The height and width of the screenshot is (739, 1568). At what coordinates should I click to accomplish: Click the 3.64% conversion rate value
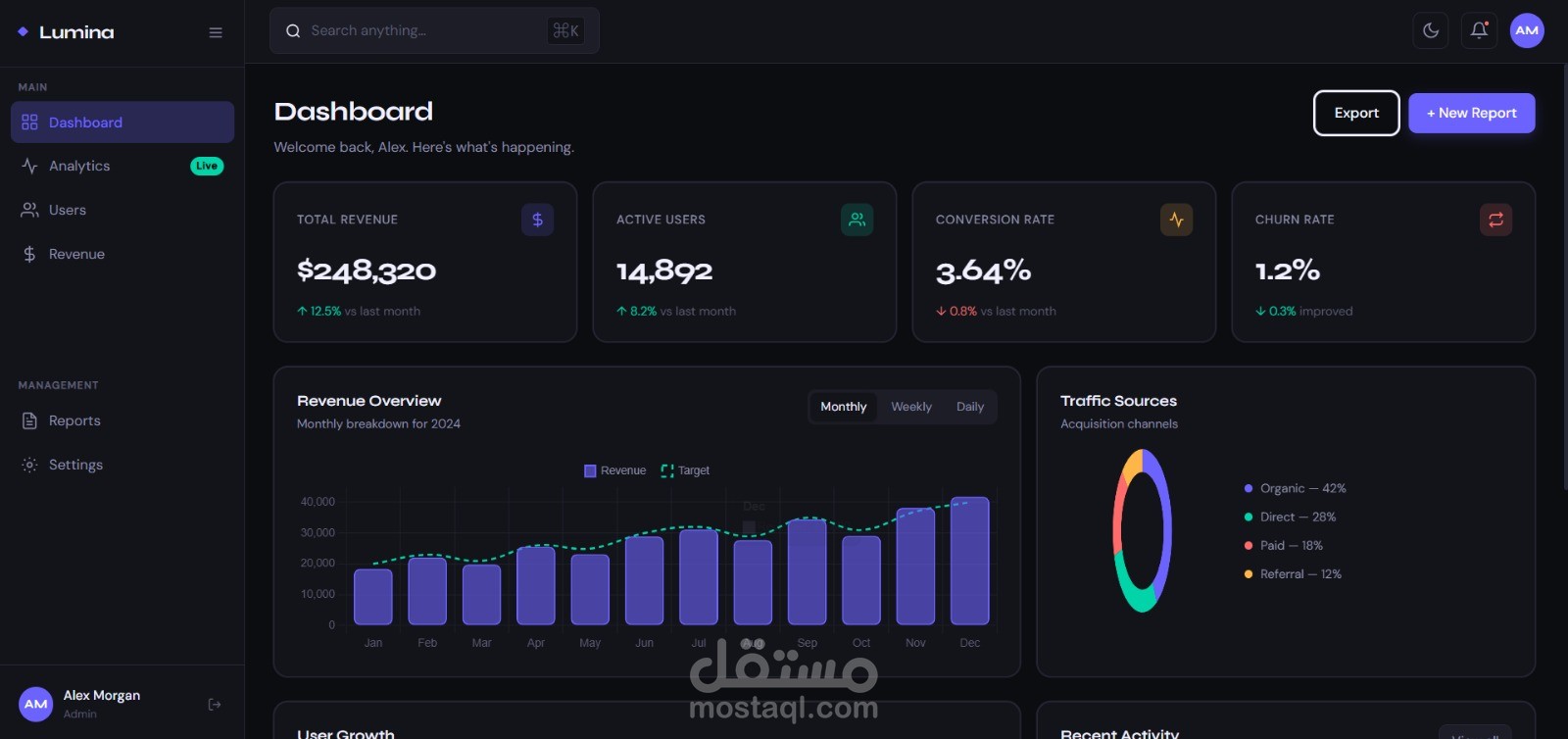tap(983, 271)
